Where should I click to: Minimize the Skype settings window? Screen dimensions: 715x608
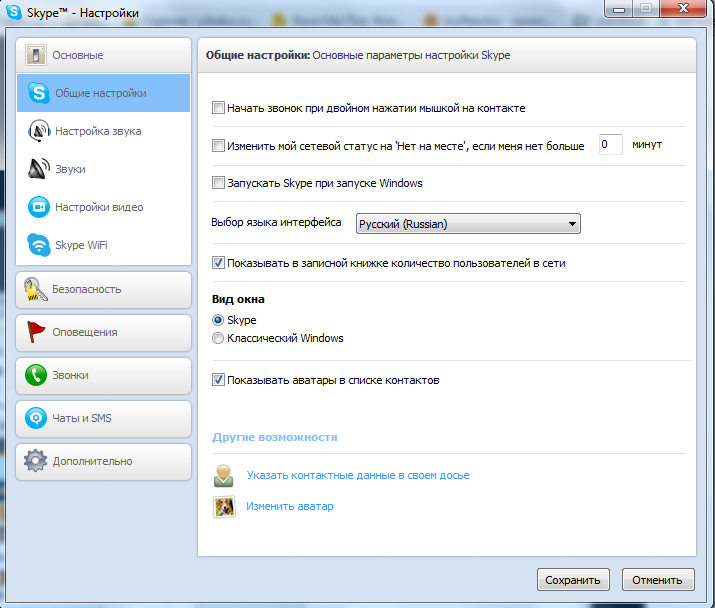pyautogui.click(x=619, y=9)
